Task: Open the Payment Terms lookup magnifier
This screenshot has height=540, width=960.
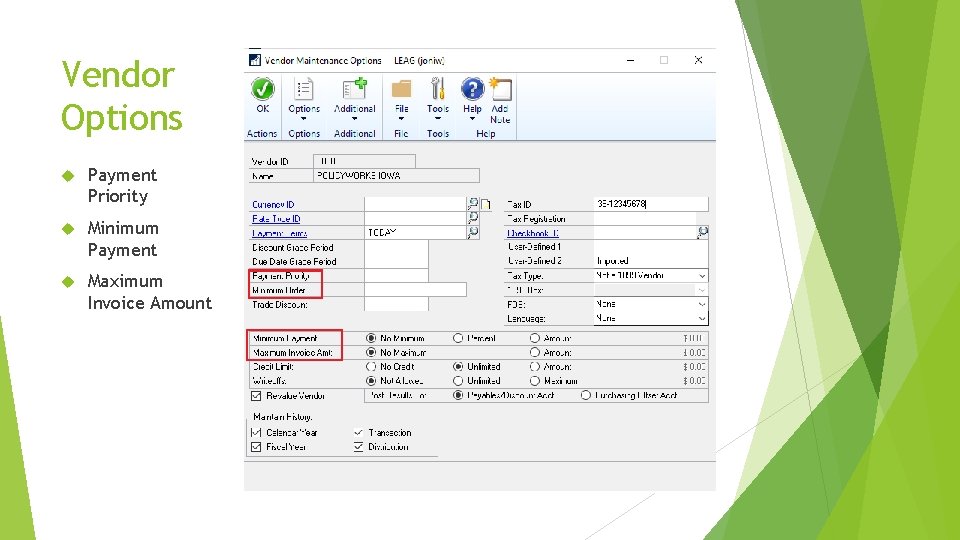Action: point(473,233)
